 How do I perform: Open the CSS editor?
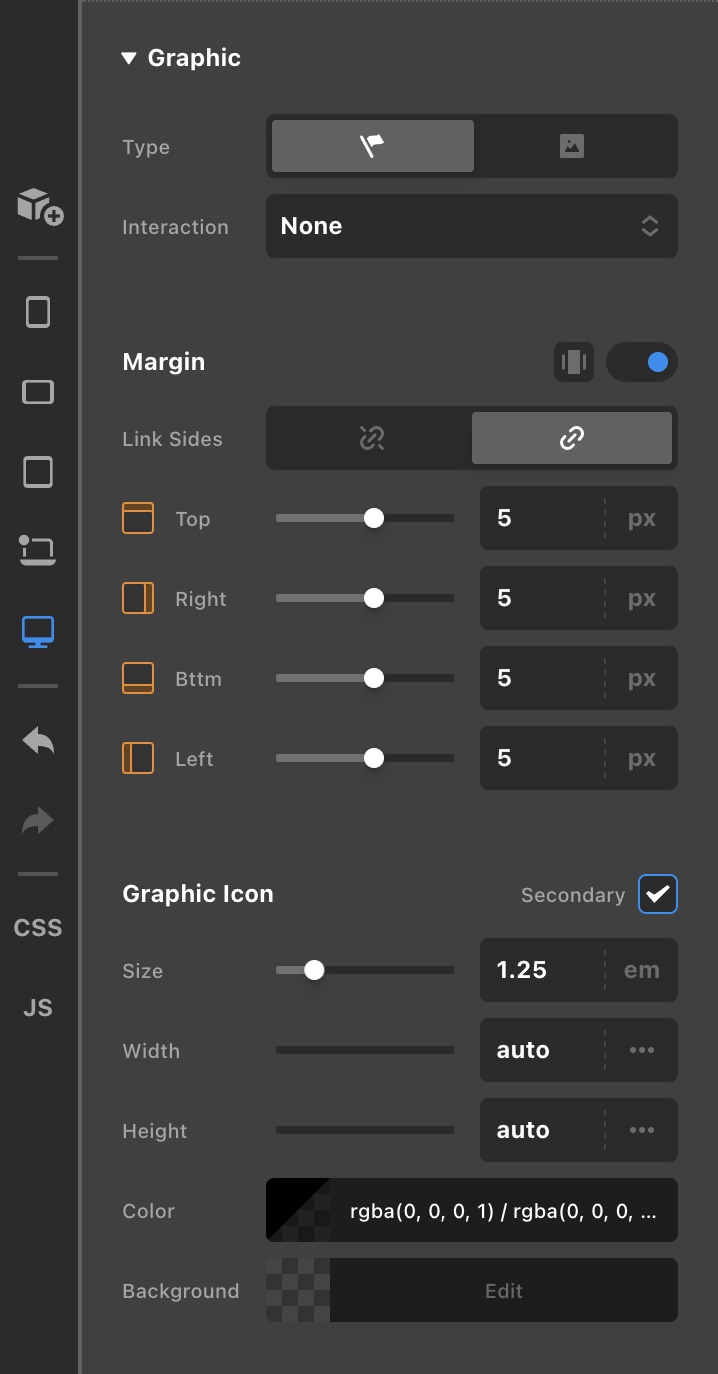[38, 928]
